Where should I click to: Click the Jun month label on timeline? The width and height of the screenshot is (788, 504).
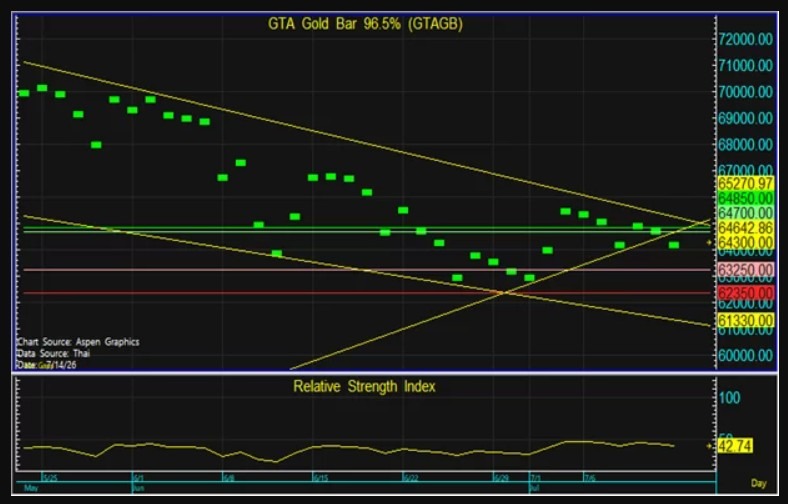pos(138,487)
